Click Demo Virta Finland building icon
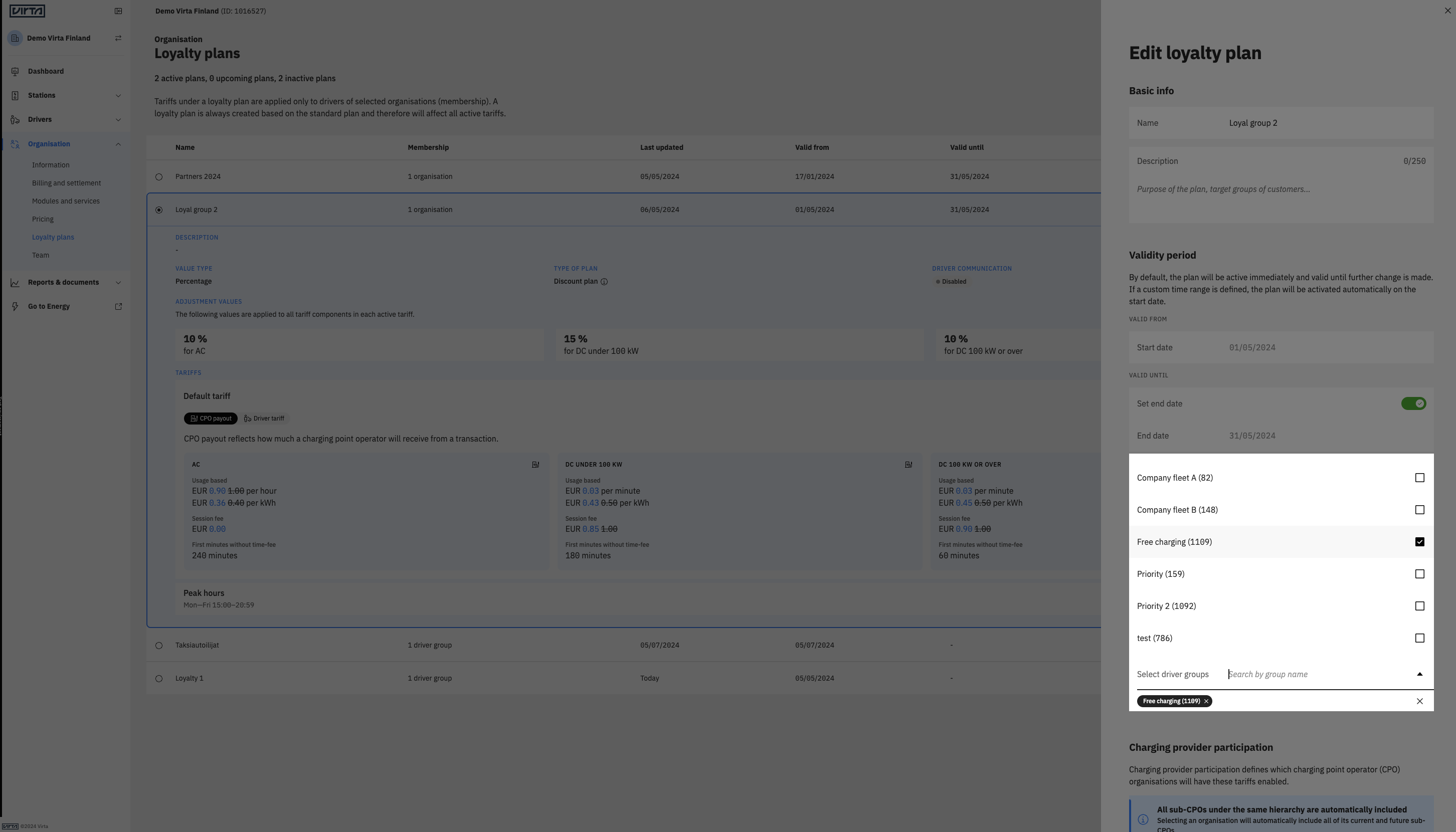The height and width of the screenshot is (832, 1456). point(16,38)
